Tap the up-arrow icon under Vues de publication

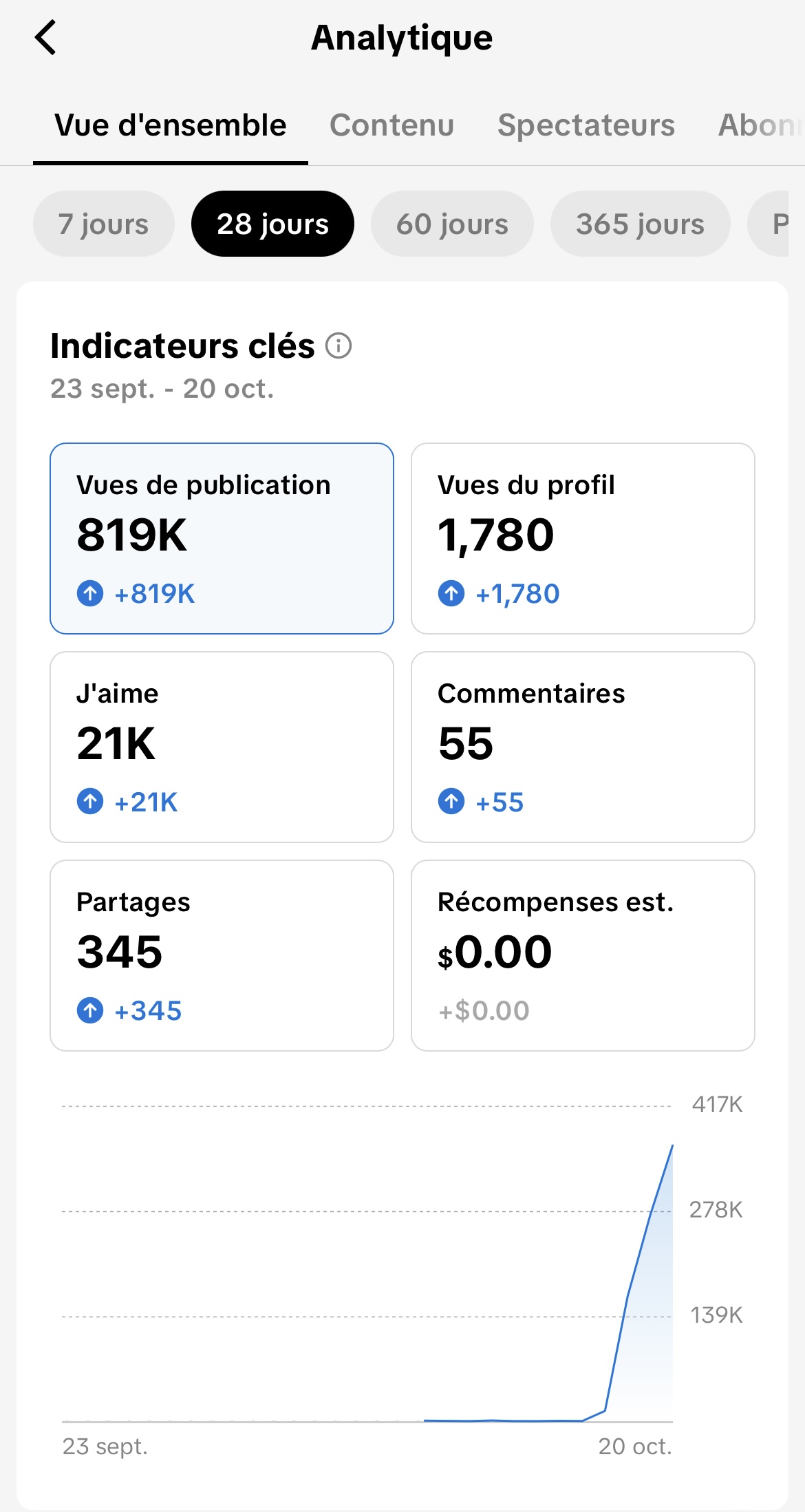coord(90,593)
